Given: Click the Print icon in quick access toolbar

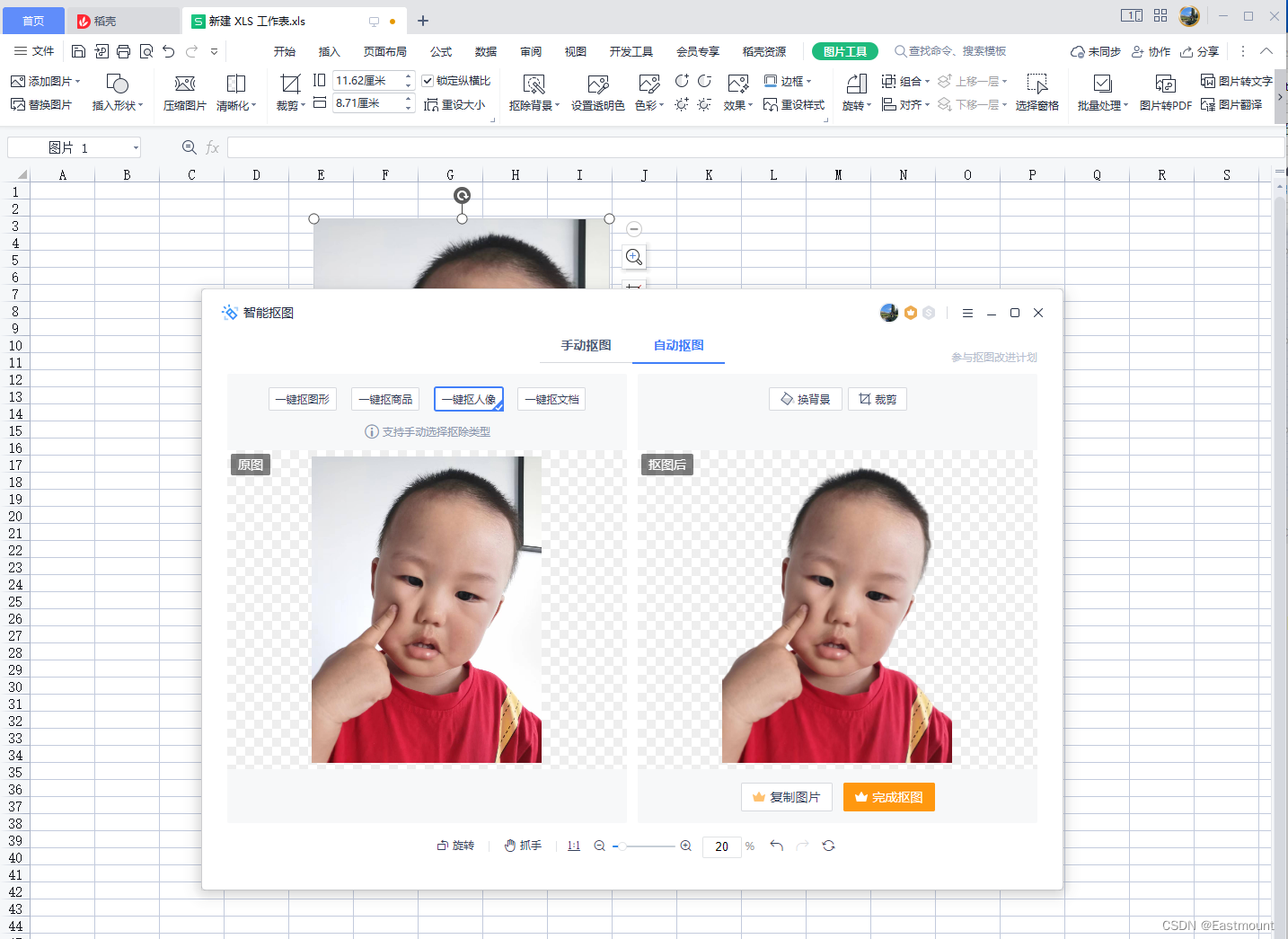Looking at the screenshot, I should click(123, 51).
